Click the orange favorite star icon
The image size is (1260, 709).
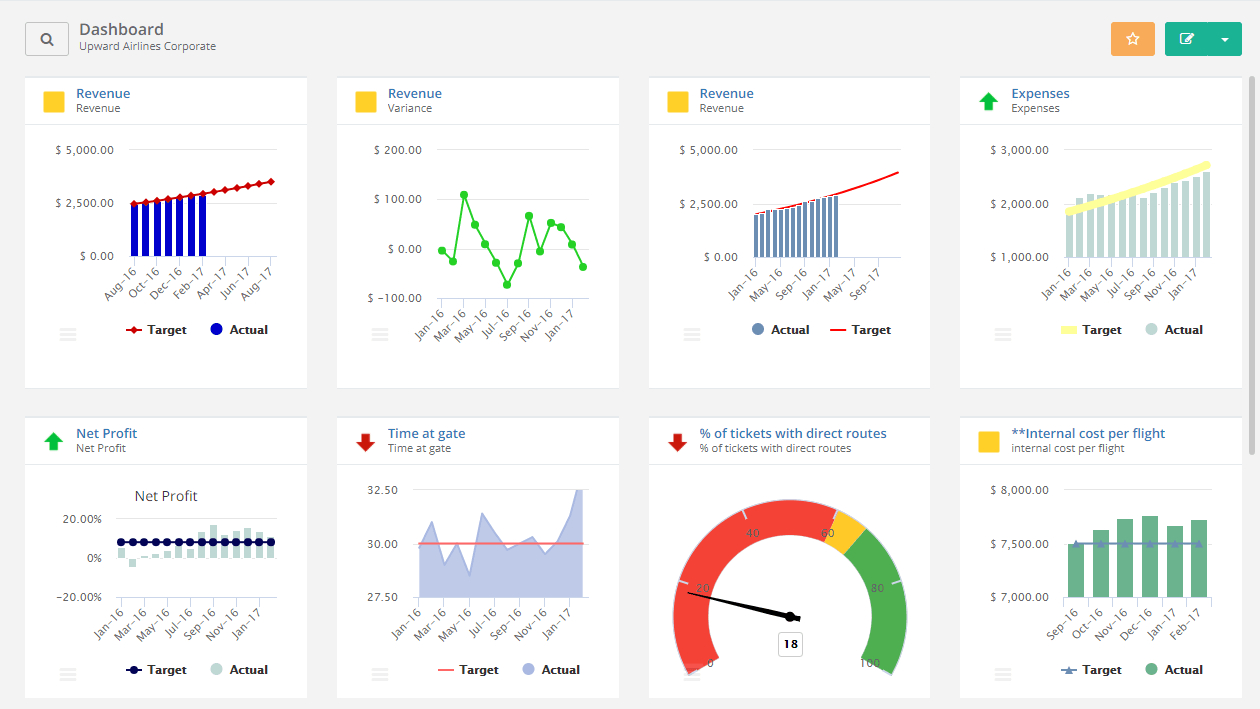coord(1132,38)
